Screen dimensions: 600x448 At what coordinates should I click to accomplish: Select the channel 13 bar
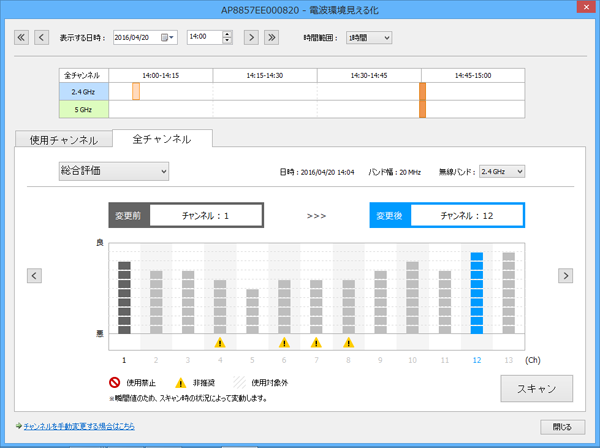[x=509, y=293]
